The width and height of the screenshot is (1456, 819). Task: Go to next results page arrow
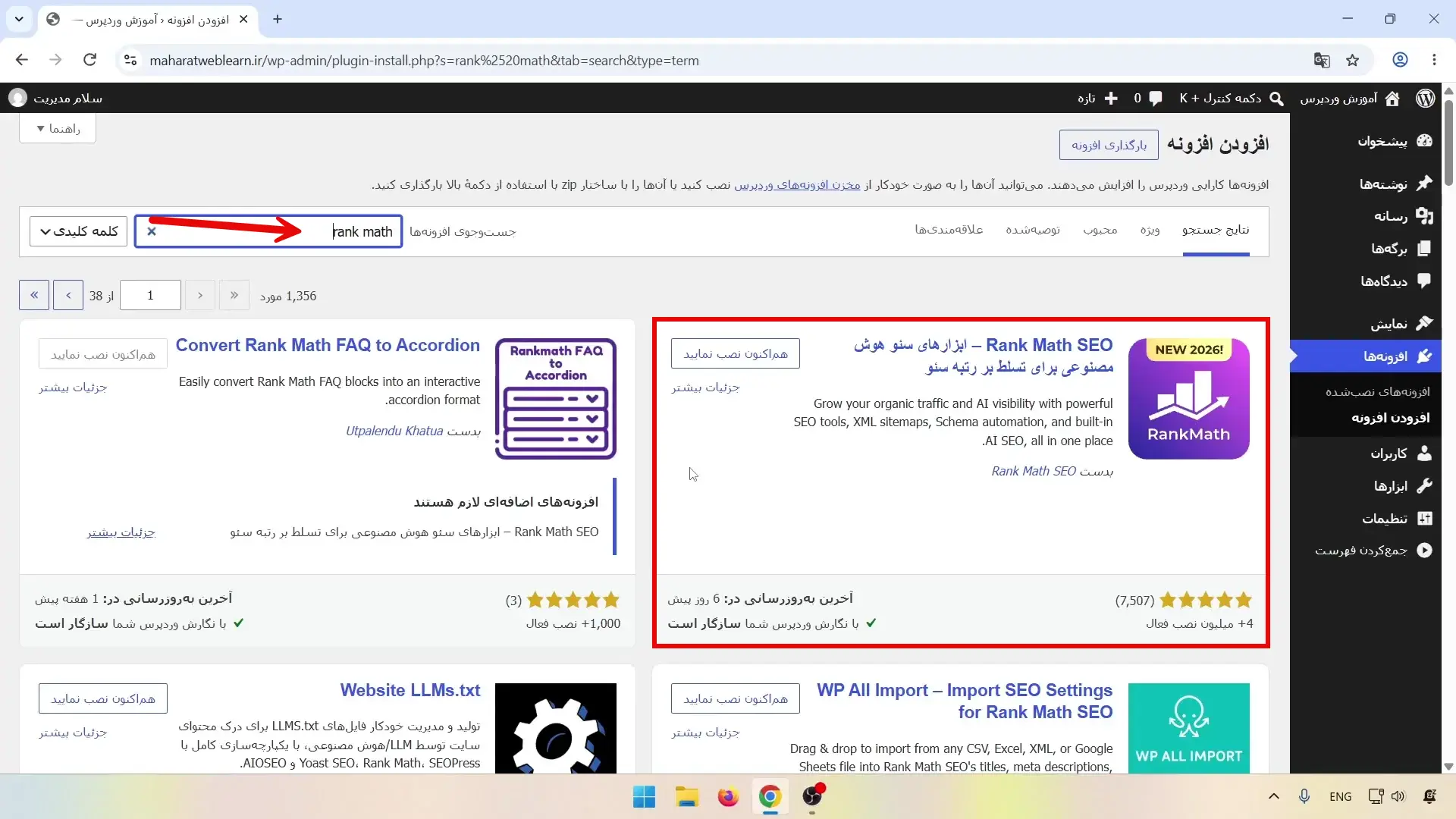point(68,295)
